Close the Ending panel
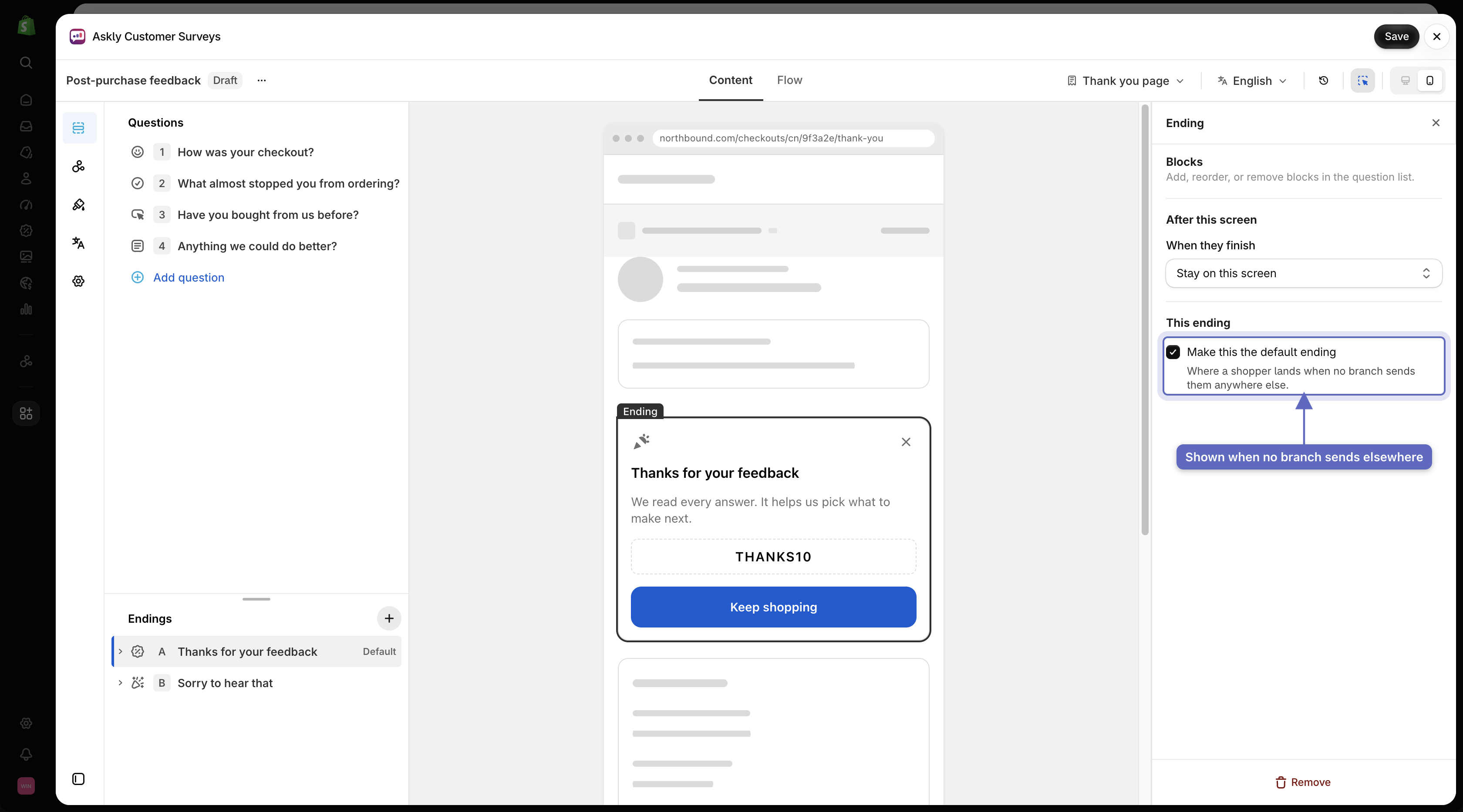Image resolution: width=1463 pixels, height=812 pixels. (1436, 123)
